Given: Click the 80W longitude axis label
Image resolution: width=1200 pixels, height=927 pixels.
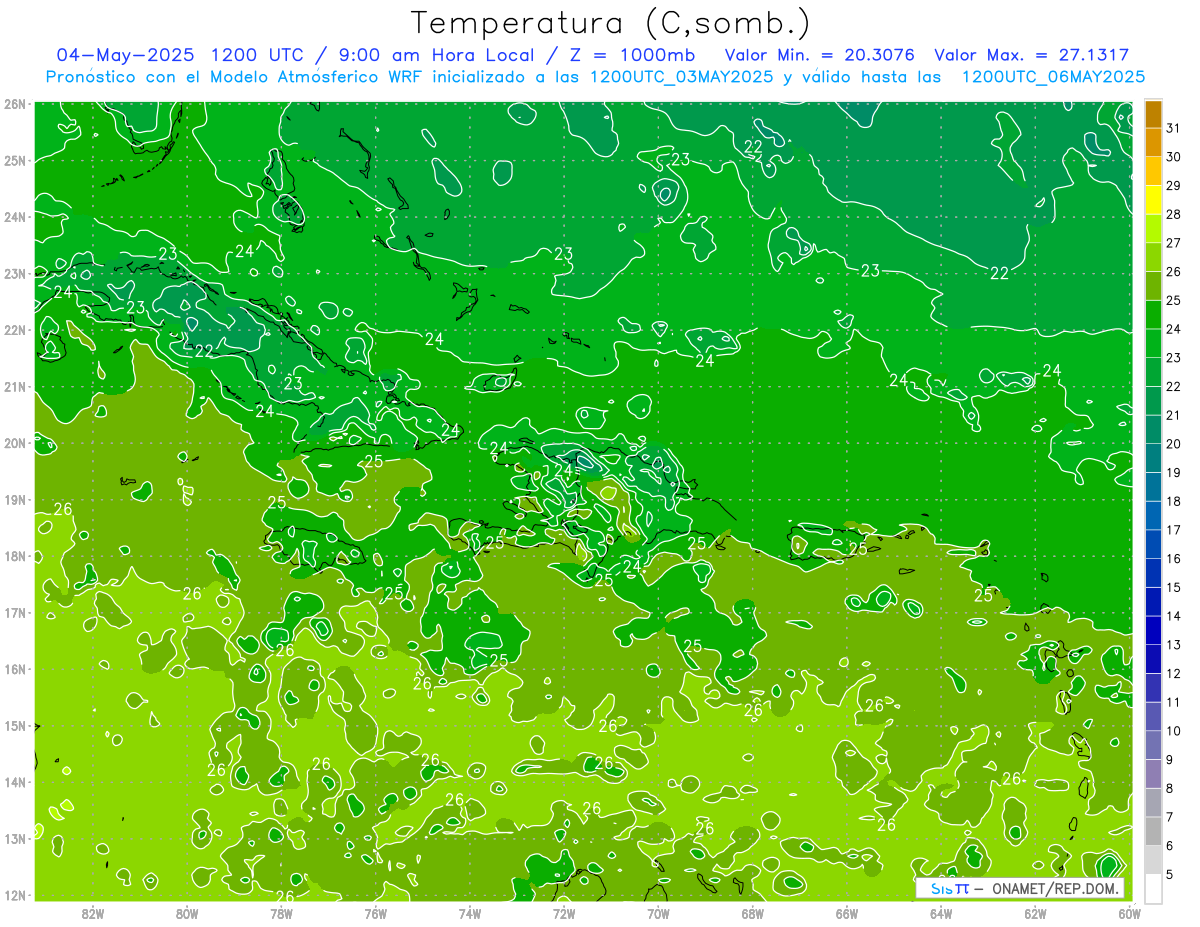Looking at the screenshot, I should (187, 912).
